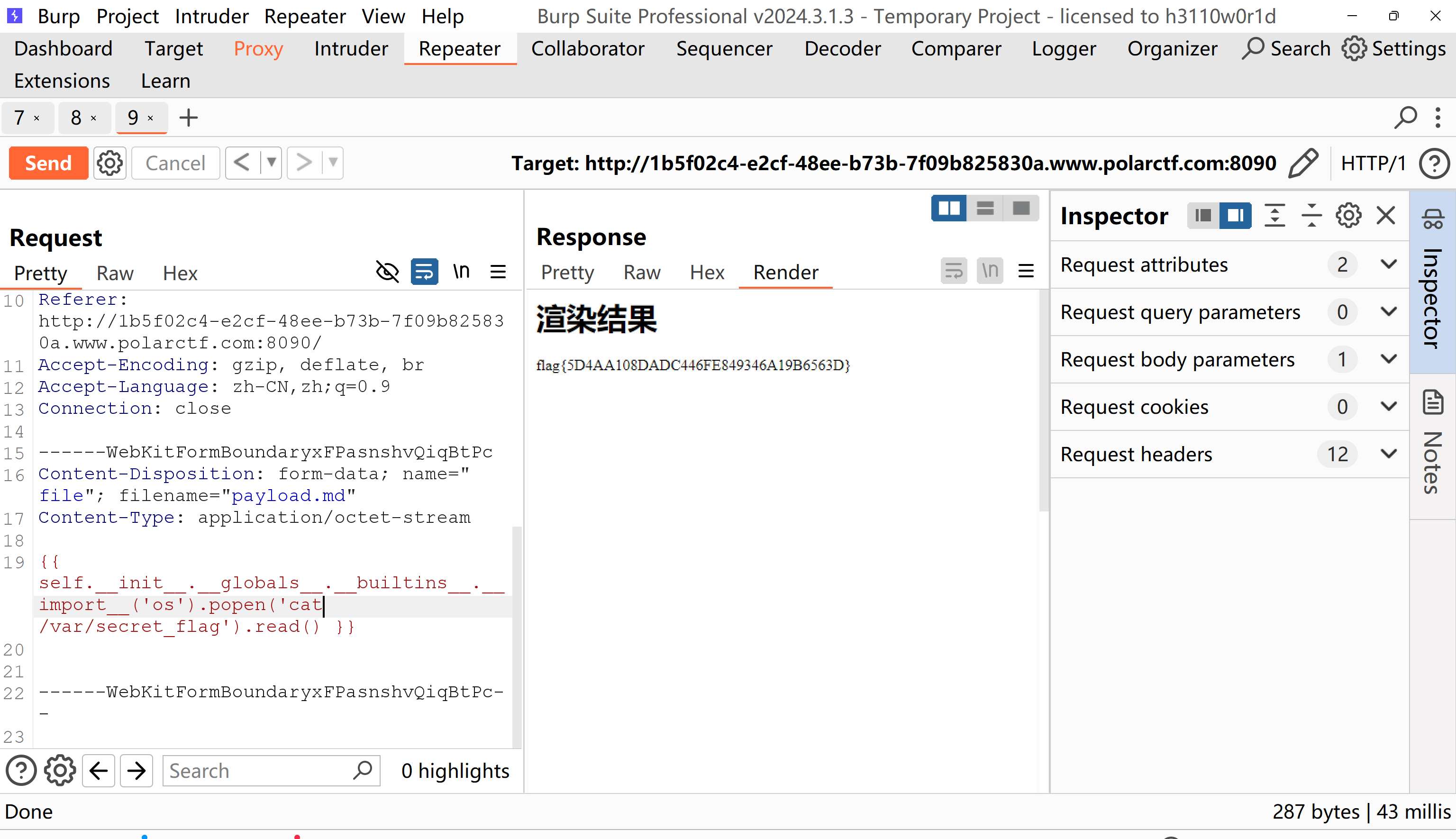Toggle show \n newlines in Request
Image resolution: width=1456 pixels, height=839 pixels.
point(461,272)
